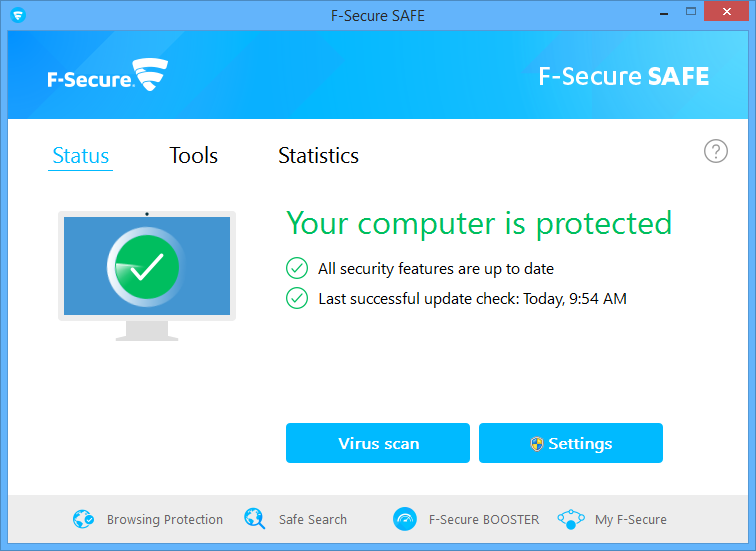756x551 pixels.
Task: Open the Statistics tab
Action: pos(318,156)
